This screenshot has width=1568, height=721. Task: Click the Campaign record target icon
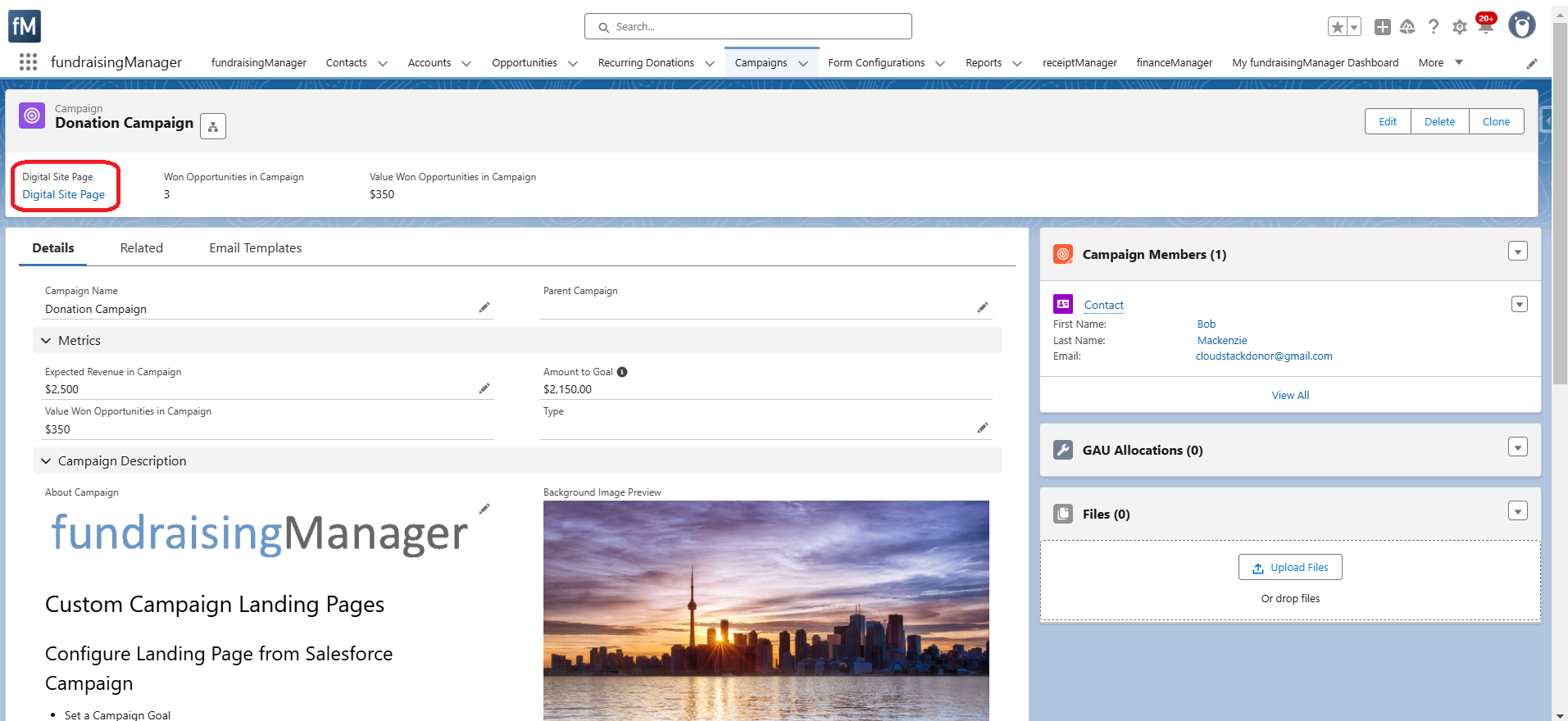[x=32, y=116]
